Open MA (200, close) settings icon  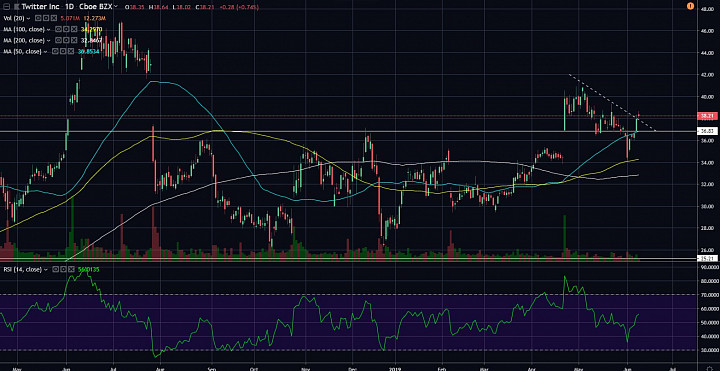66,40
